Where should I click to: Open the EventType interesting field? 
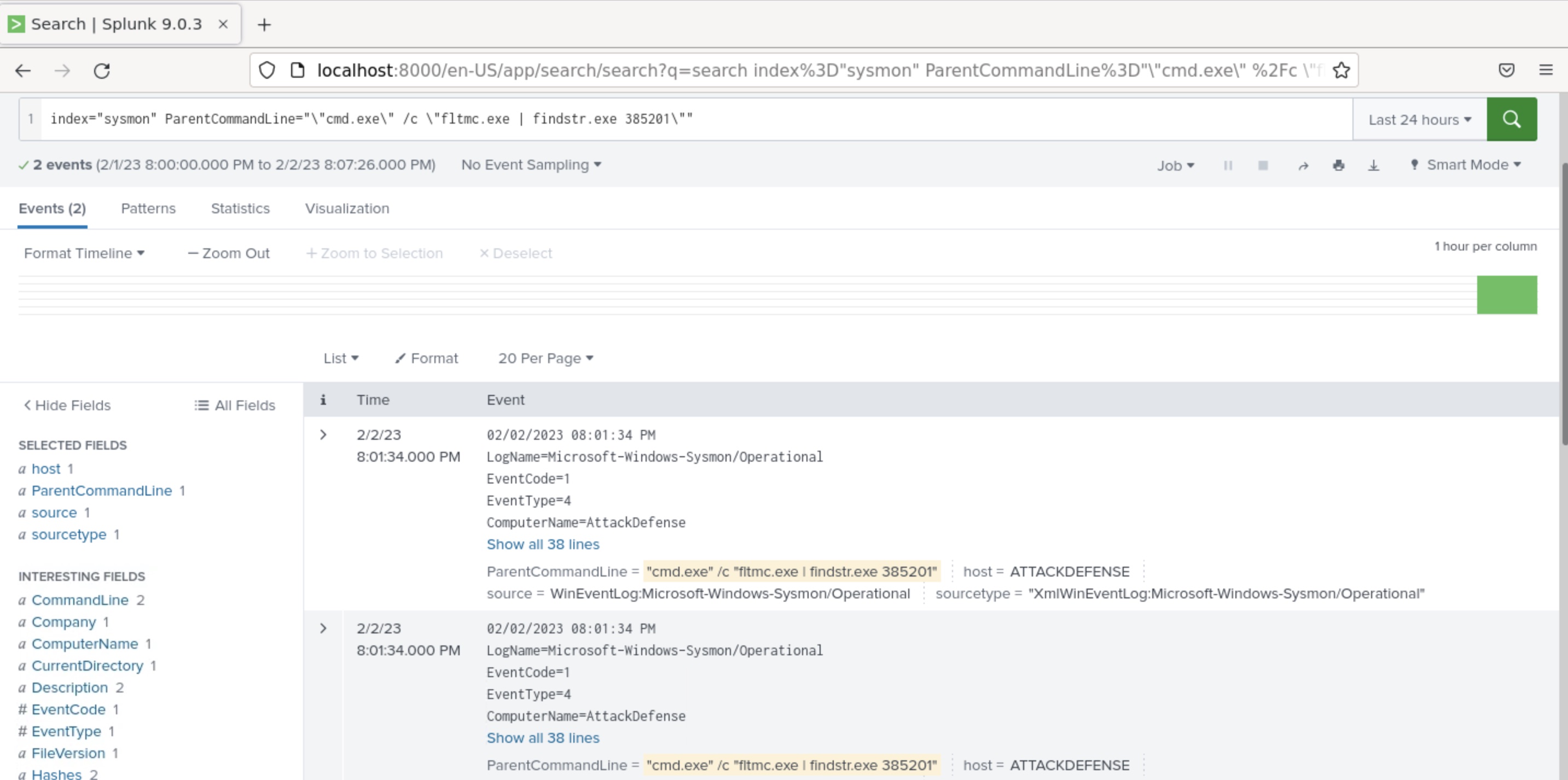(66, 731)
